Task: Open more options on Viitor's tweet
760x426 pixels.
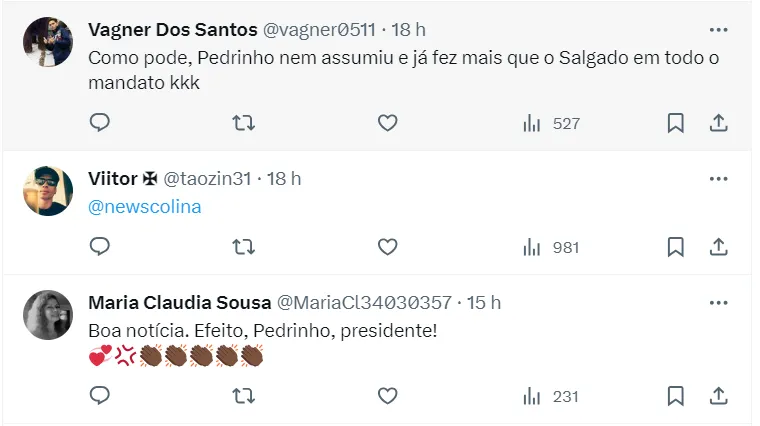Action: 718,179
